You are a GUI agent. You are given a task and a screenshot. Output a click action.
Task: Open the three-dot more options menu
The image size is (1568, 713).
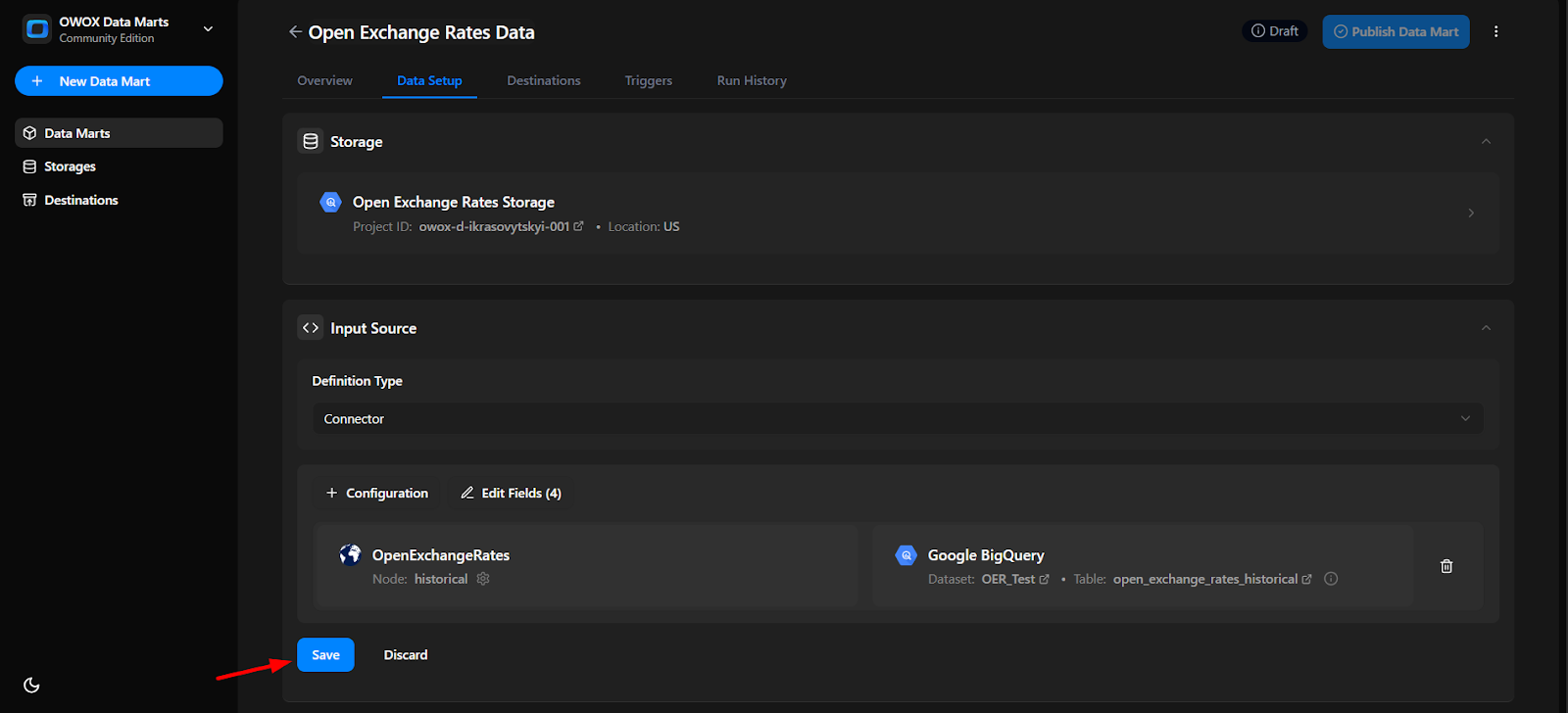point(1495,31)
